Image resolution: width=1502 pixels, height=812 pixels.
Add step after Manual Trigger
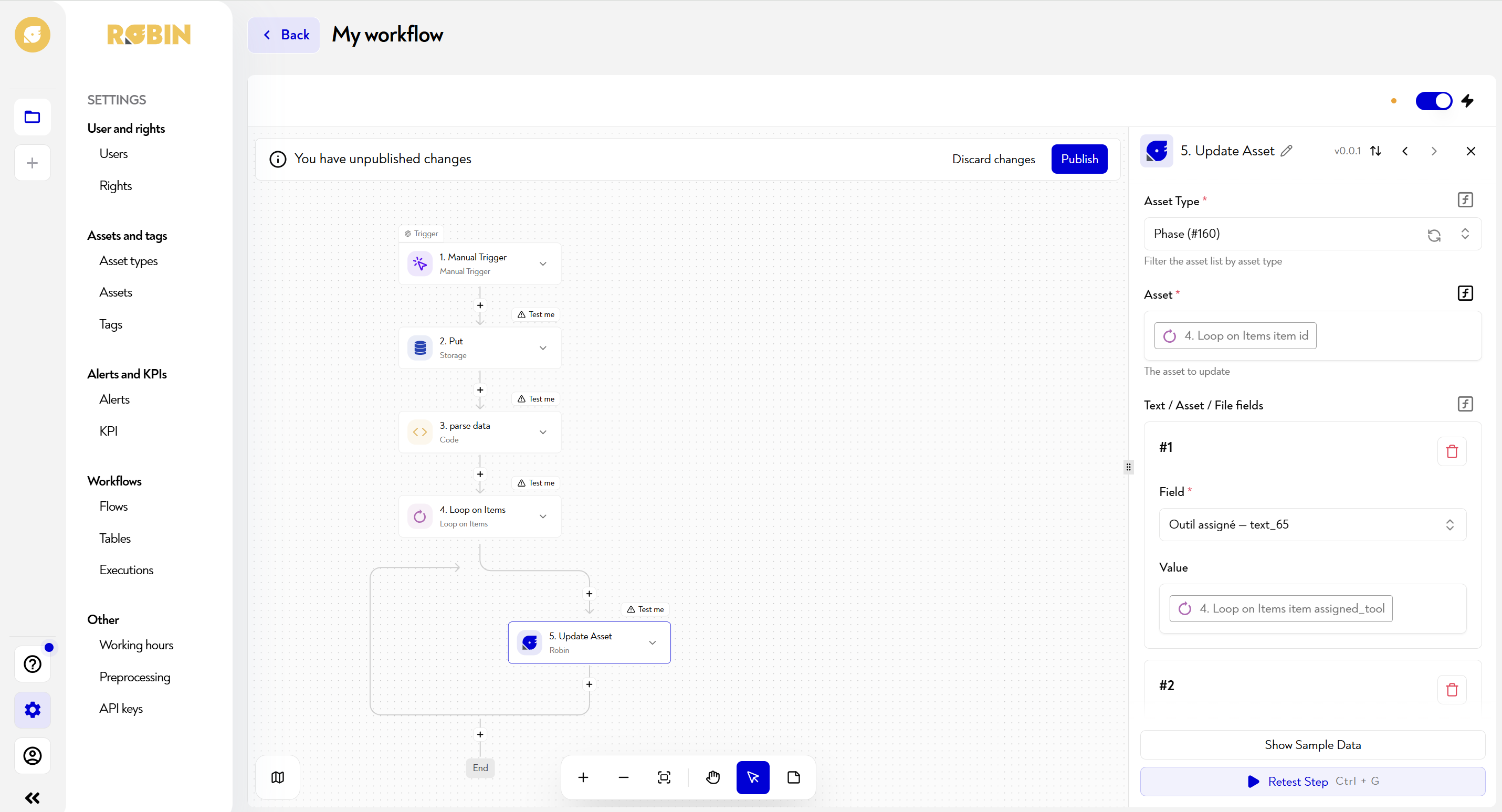480,305
